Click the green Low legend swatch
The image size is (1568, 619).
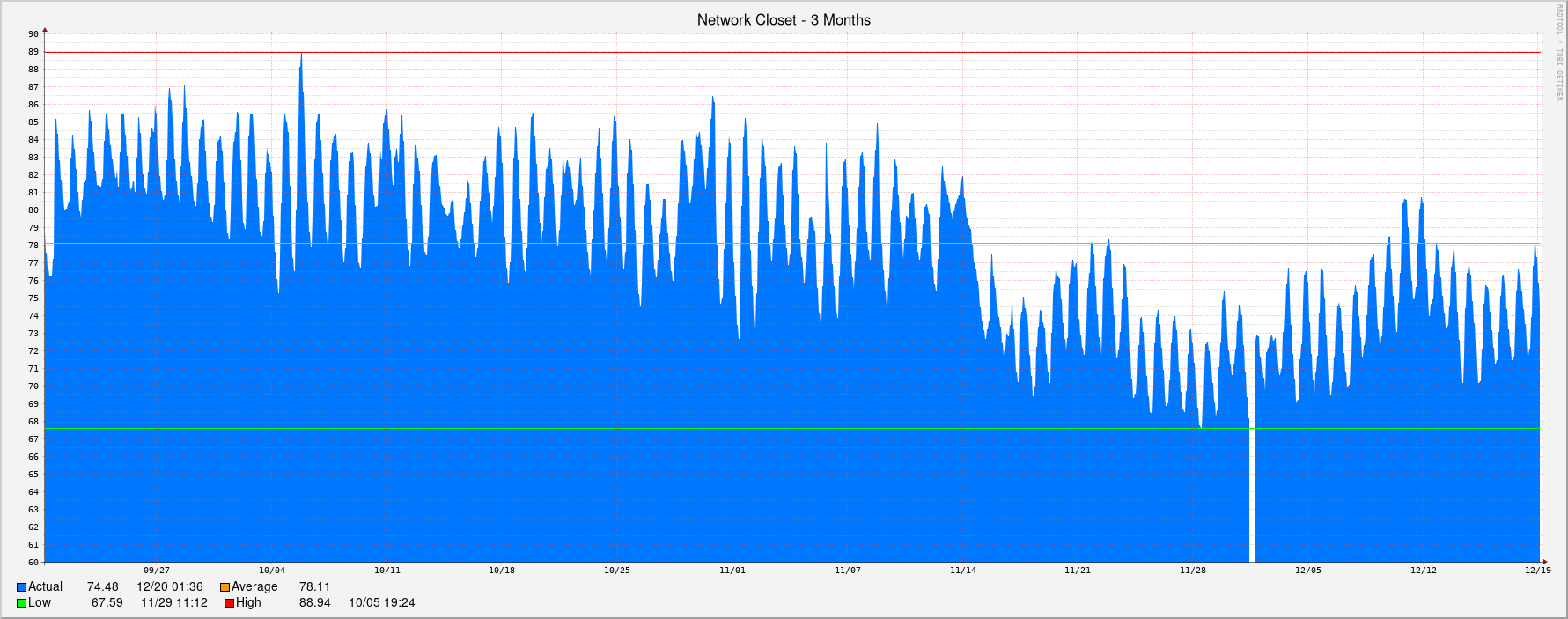pyautogui.click(x=21, y=603)
